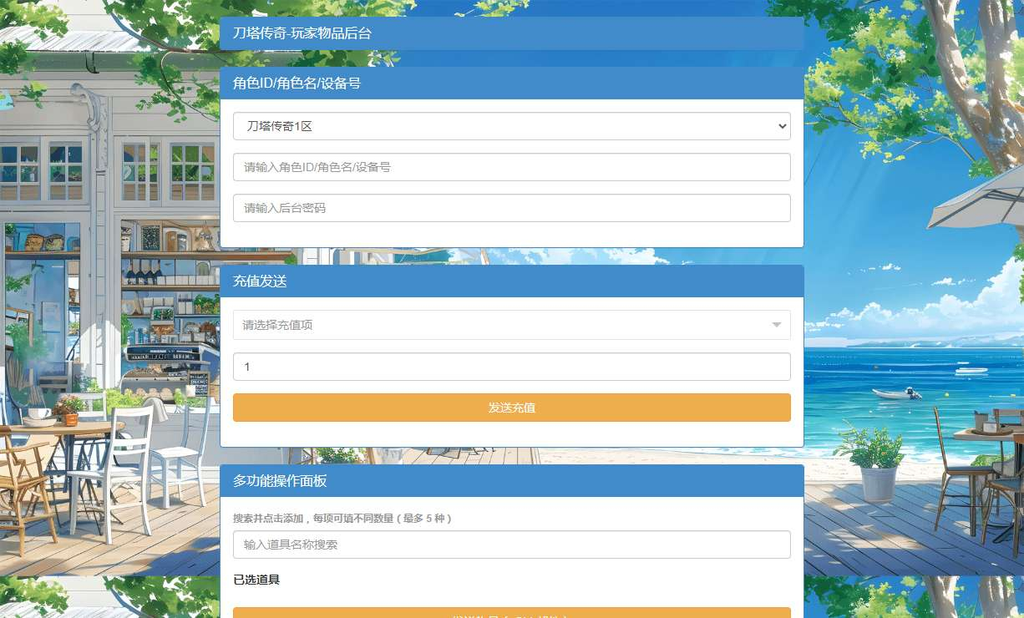Click the 已选道具 label
Viewport: 1024px width, 618px height.
257,579
